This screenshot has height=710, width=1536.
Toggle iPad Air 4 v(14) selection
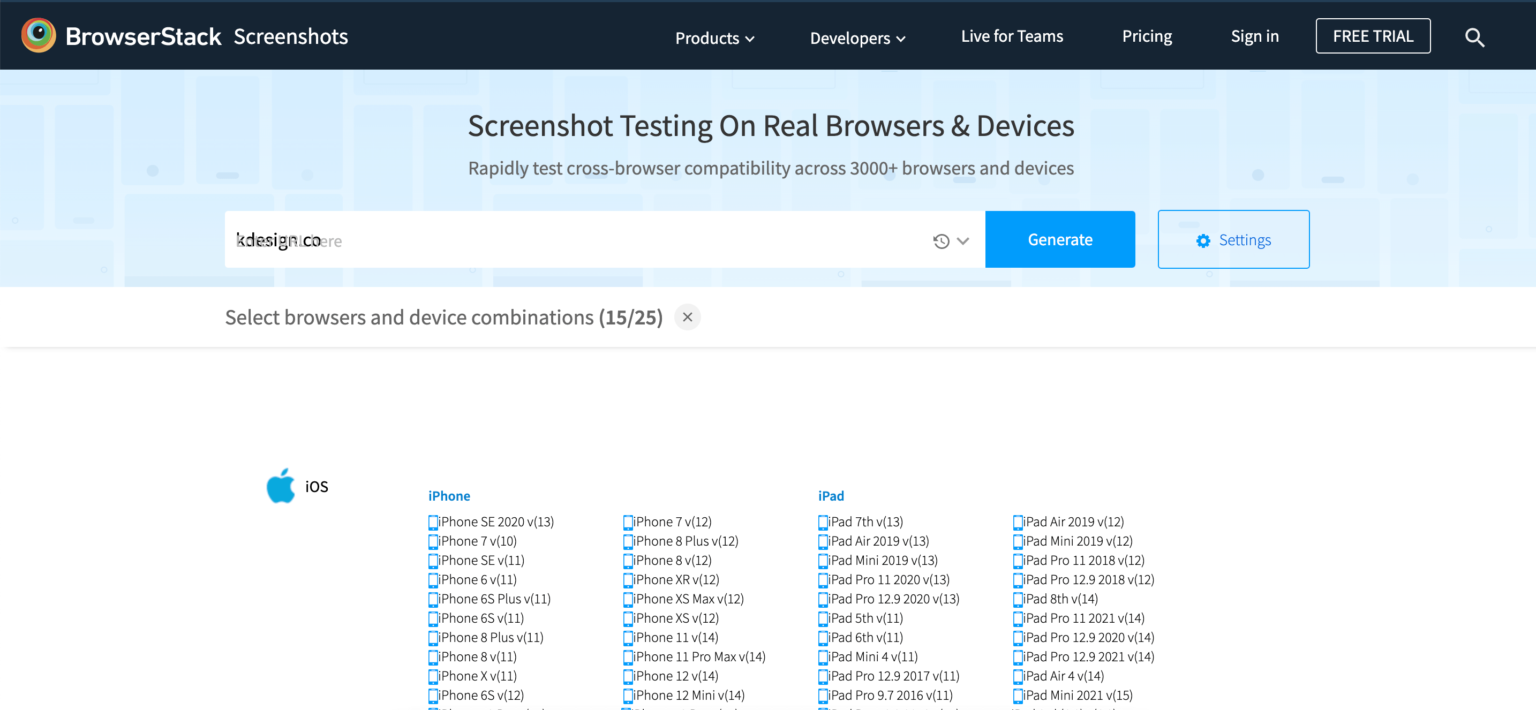1063,676
